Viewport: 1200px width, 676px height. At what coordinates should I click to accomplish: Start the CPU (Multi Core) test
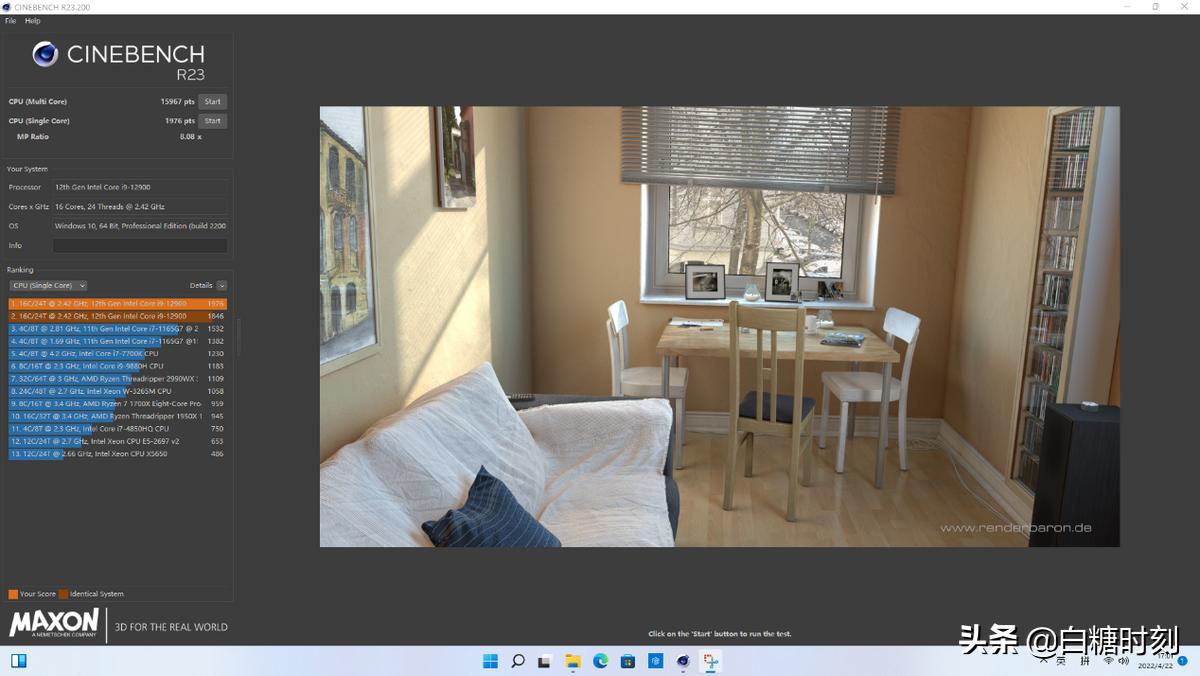(x=212, y=102)
